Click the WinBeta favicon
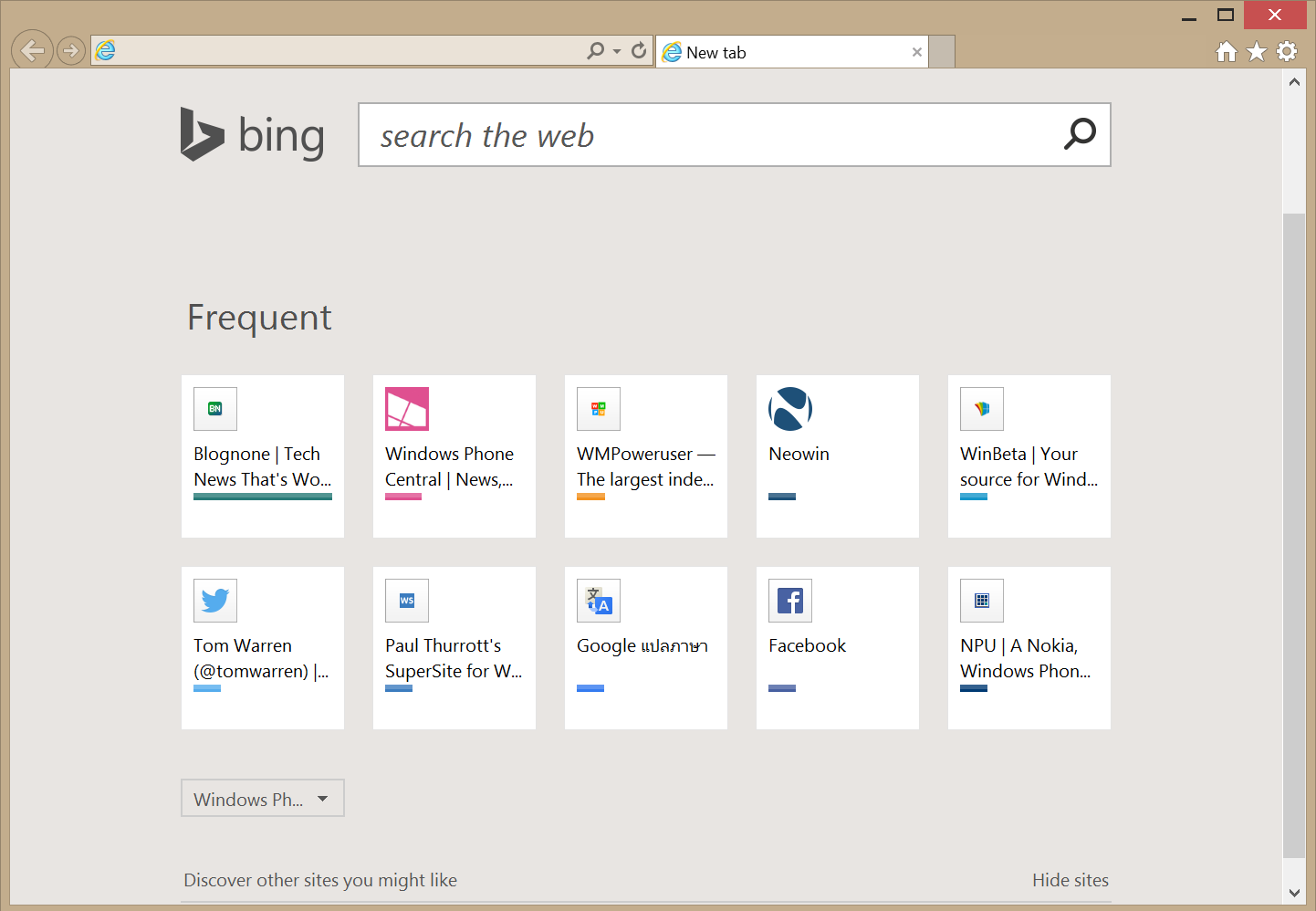Screen dimensions: 1316x911 (x=982, y=409)
